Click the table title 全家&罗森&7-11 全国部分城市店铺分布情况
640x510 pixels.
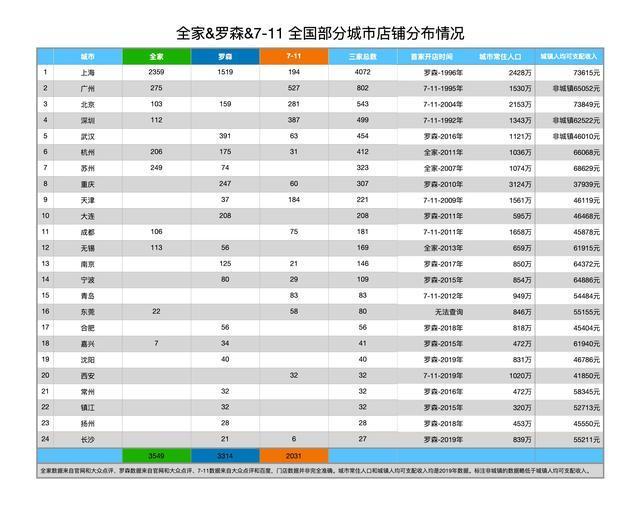click(x=320, y=33)
